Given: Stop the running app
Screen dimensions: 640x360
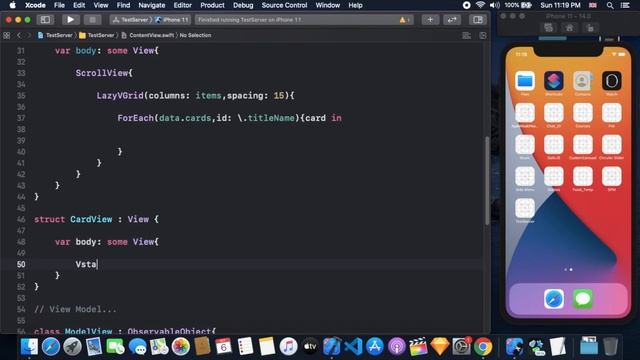Looking at the screenshot, I should pyautogui.click(x=92, y=20).
